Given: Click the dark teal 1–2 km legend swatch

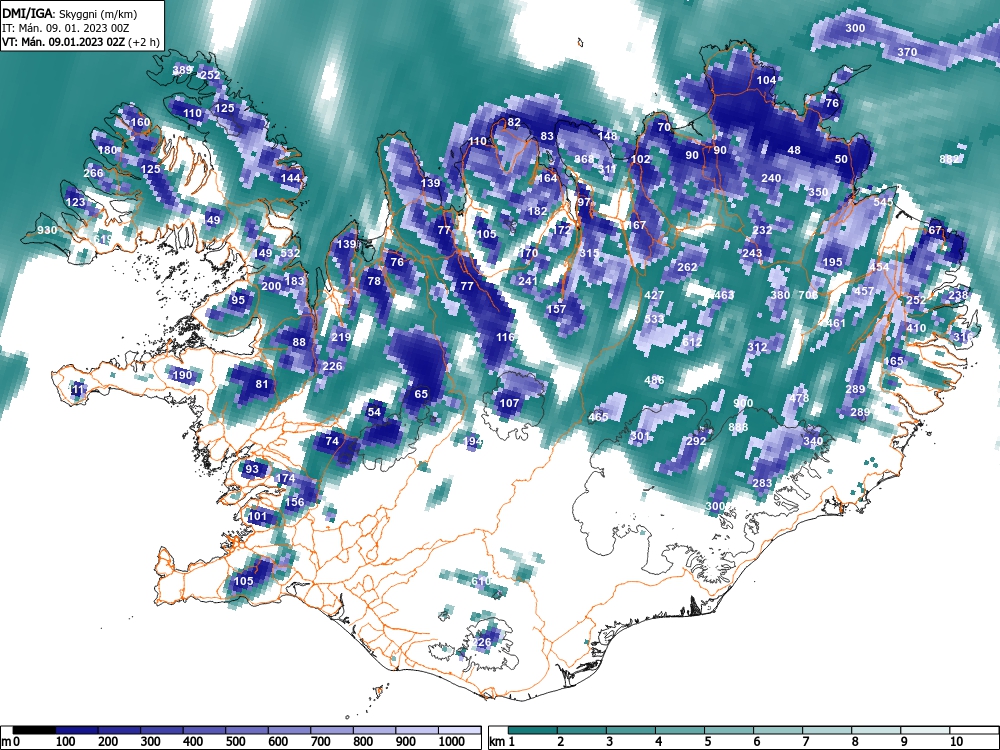Looking at the screenshot, I should (x=534, y=730).
